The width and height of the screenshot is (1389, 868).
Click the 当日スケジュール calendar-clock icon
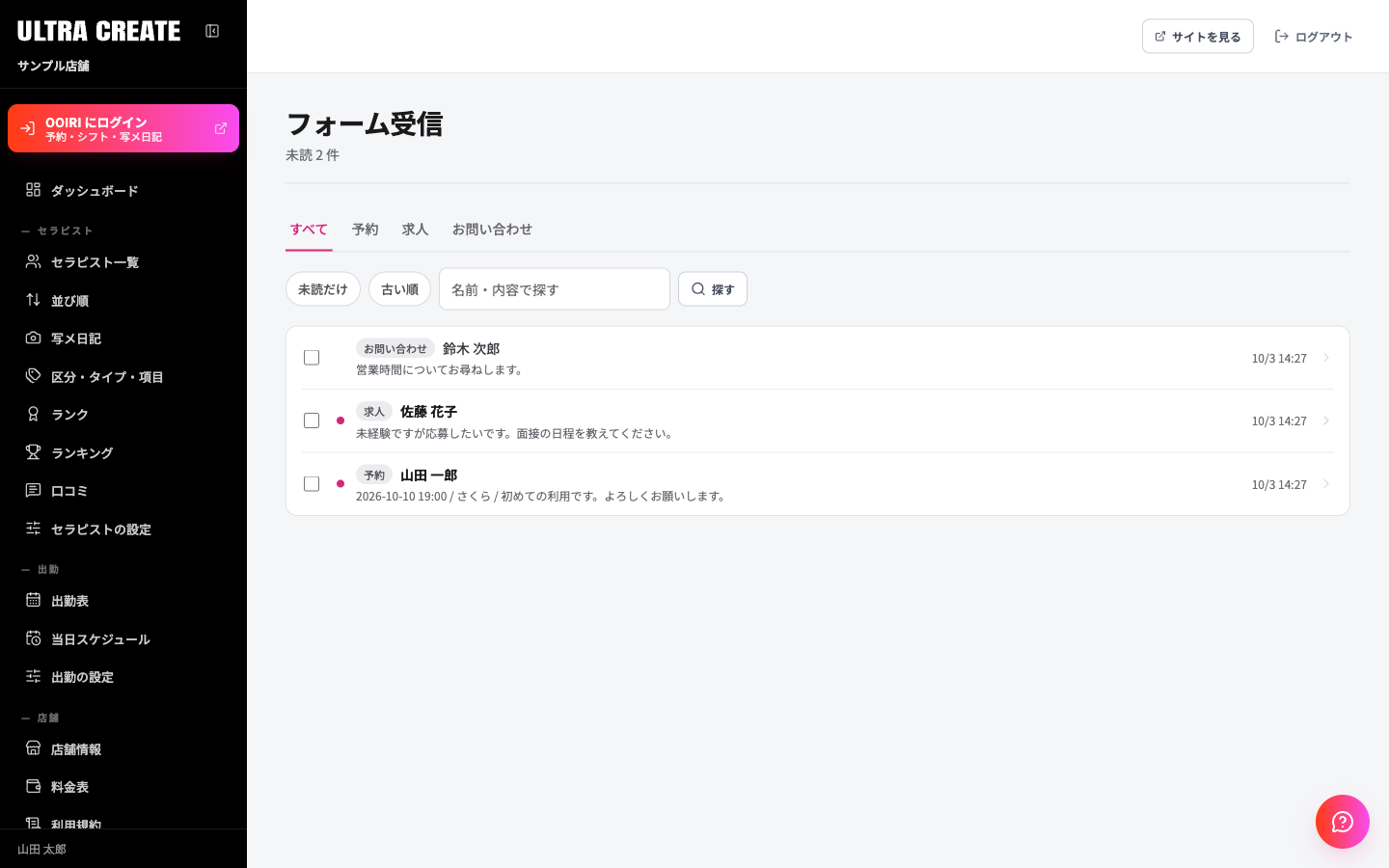(33, 638)
